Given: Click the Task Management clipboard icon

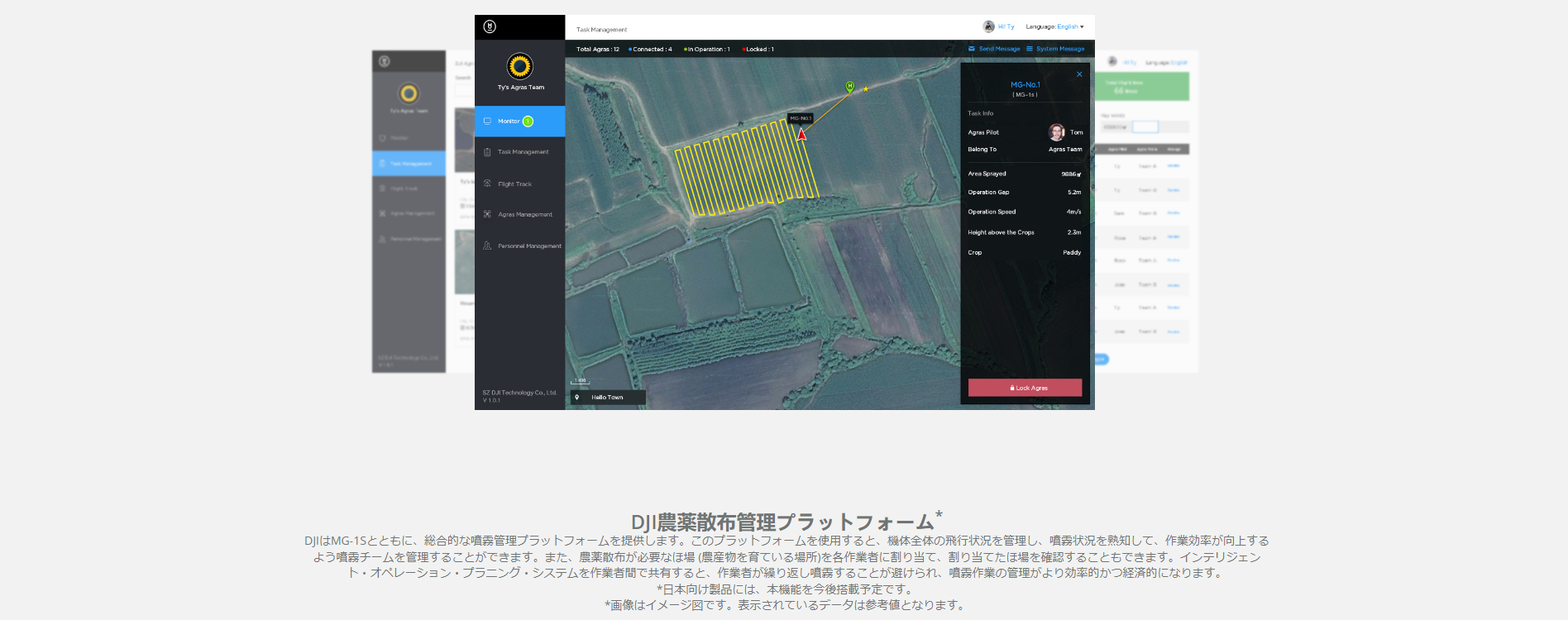Looking at the screenshot, I should [487, 152].
